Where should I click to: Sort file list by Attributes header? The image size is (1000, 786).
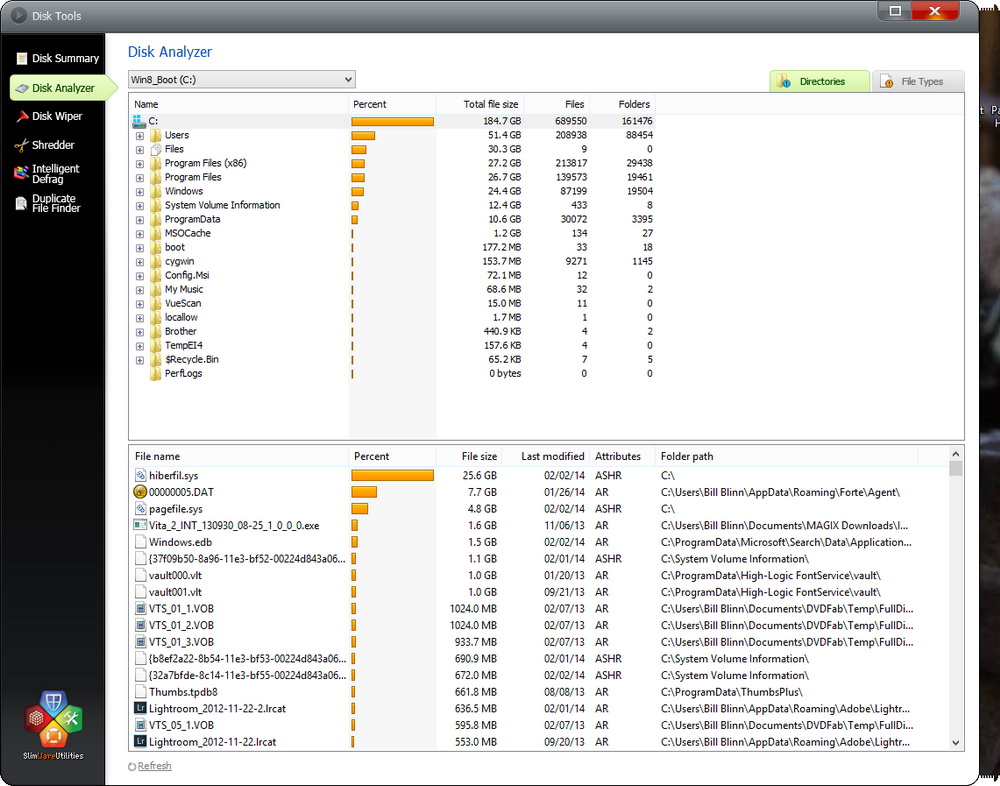[622, 456]
